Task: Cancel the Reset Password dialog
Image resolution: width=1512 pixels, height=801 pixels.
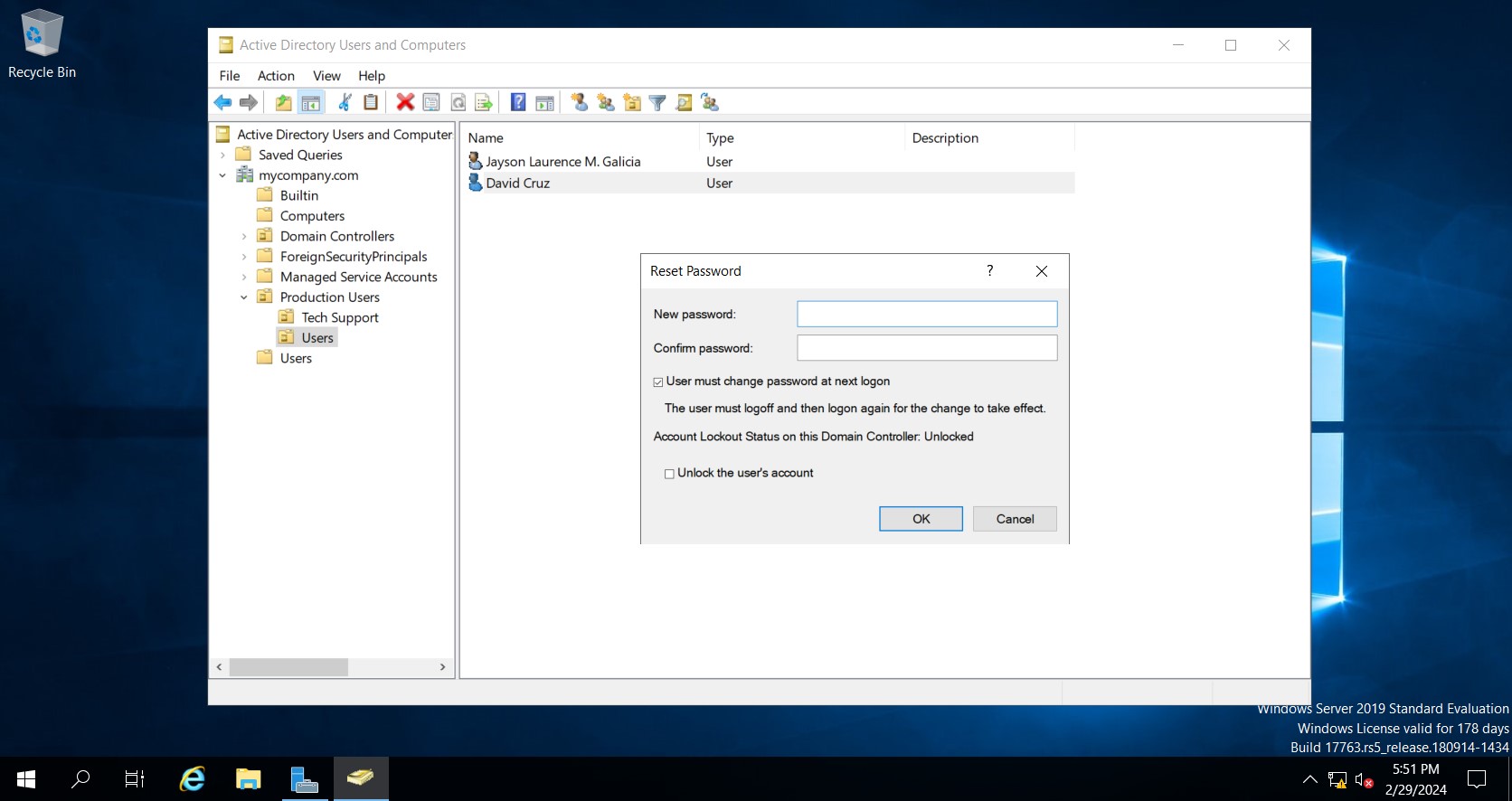Action: point(1015,519)
